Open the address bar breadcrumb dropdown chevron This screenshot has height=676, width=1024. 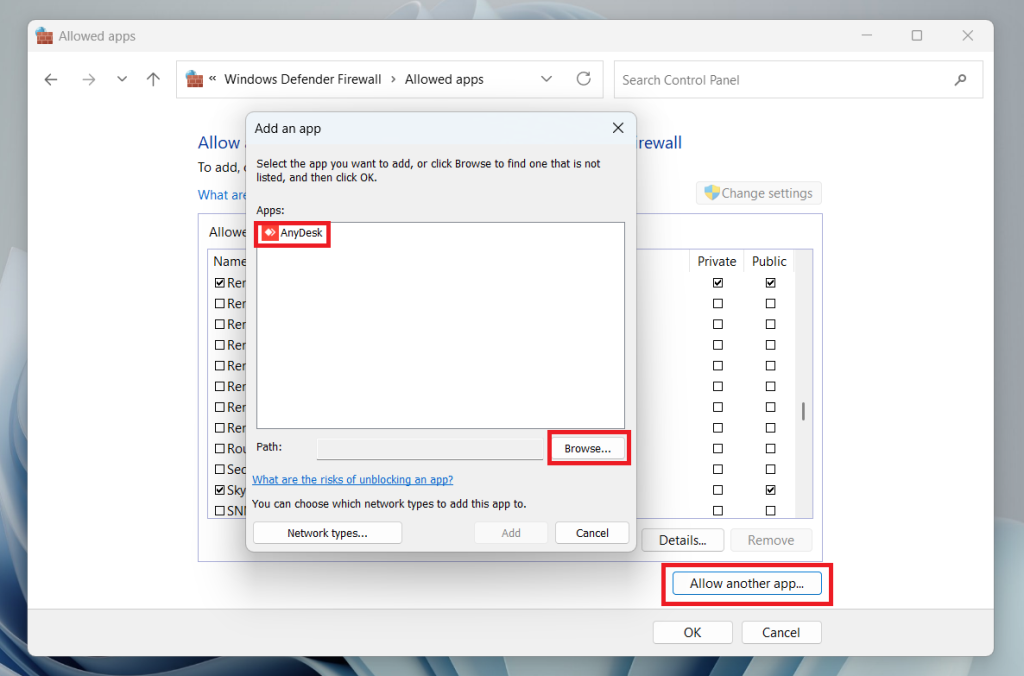pyautogui.click(x=546, y=79)
